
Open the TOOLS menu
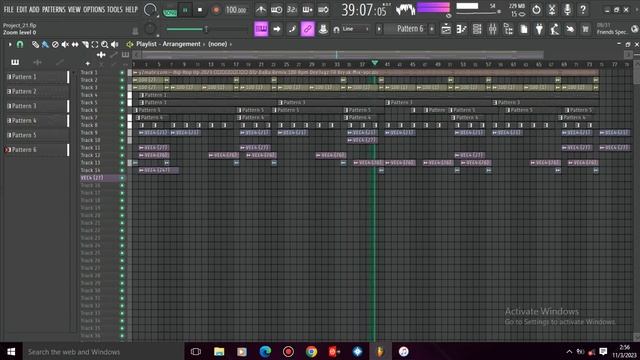click(x=115, y=9)
